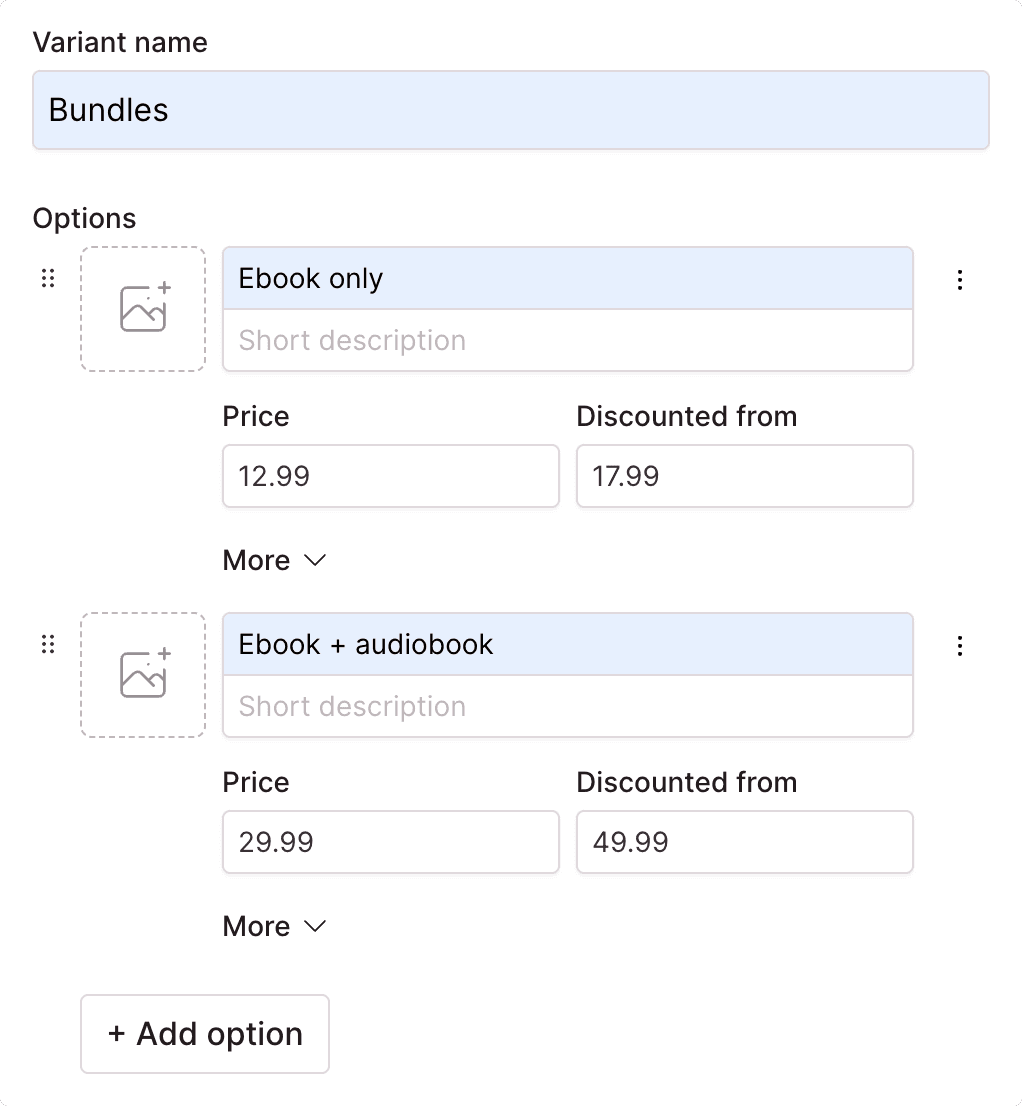
Task: Click the drag handle beside Ebook + audiobook
Action: click(48, 644)
